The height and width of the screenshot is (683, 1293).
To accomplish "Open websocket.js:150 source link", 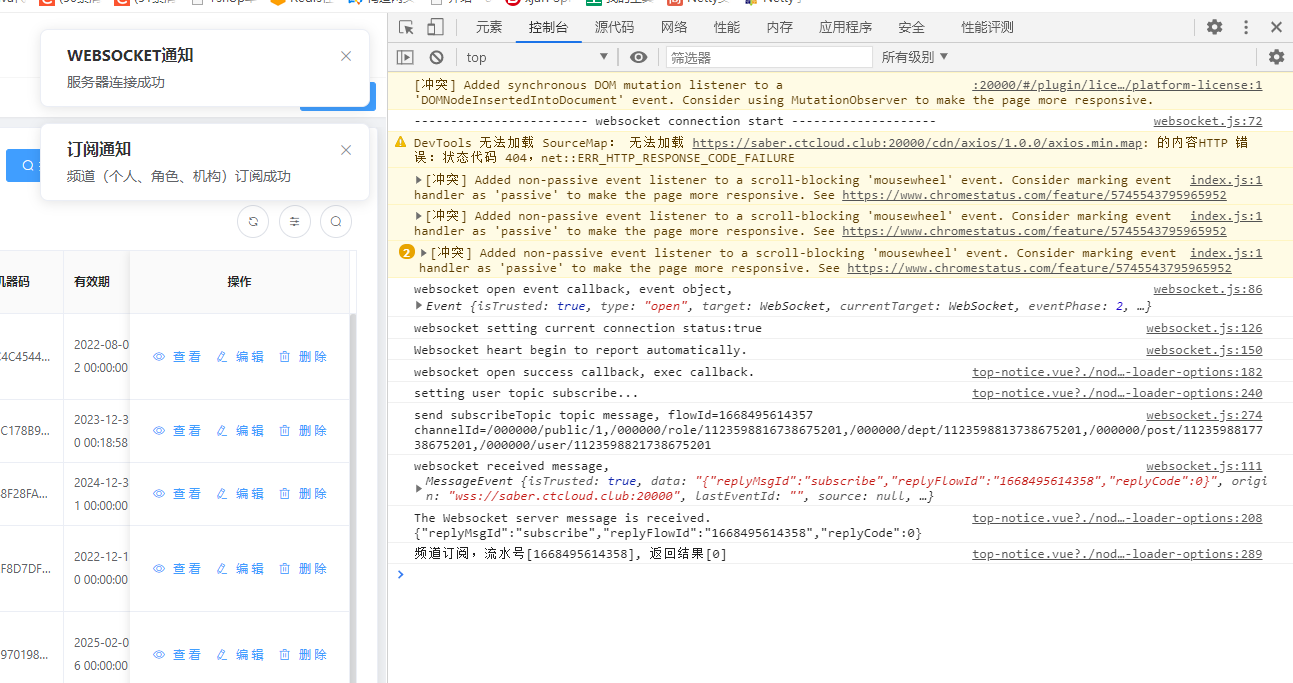I will pyautogui.click(x=1204, y=350).
